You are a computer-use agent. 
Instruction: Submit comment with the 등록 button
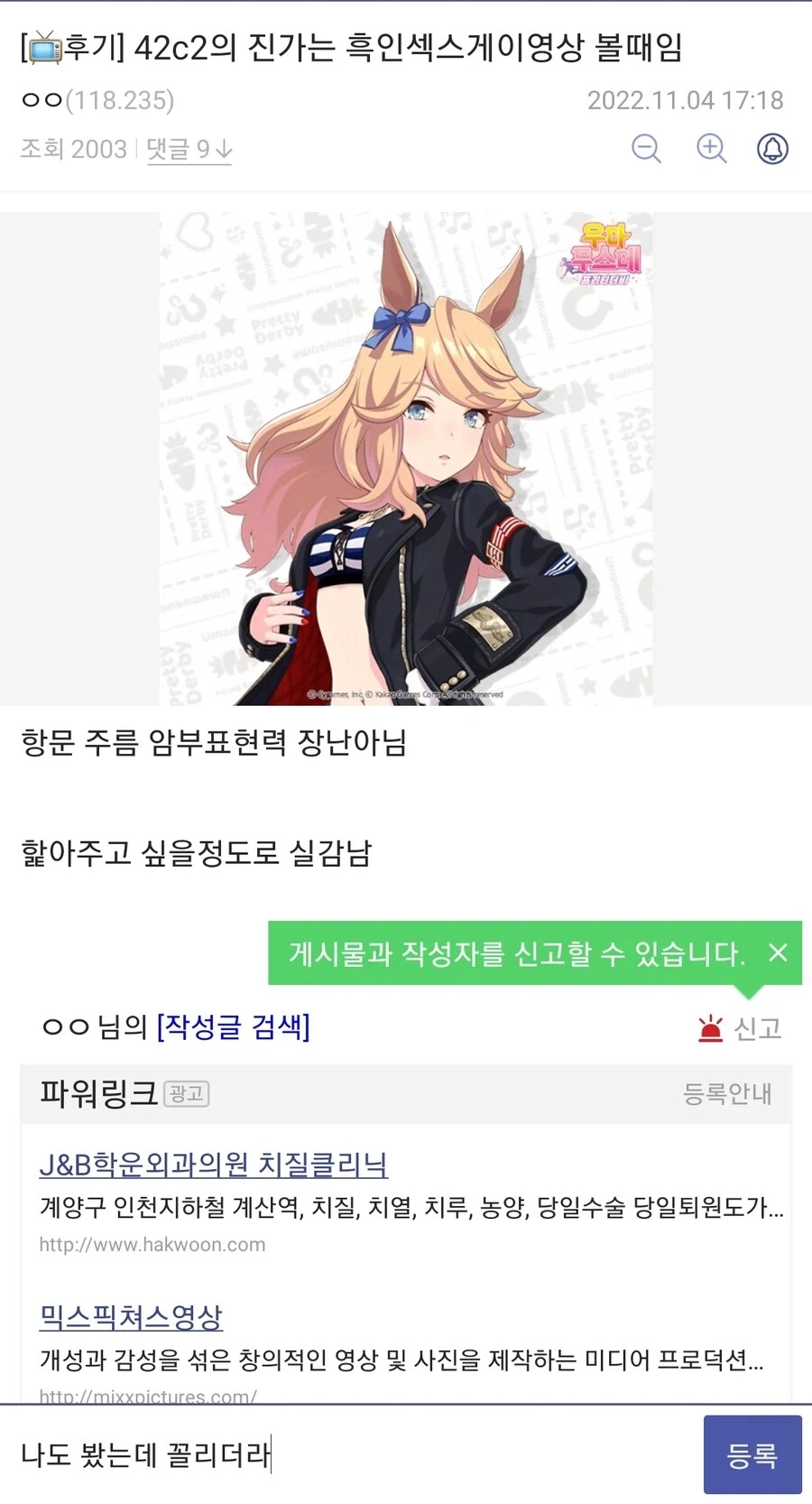click(752, 1454)
